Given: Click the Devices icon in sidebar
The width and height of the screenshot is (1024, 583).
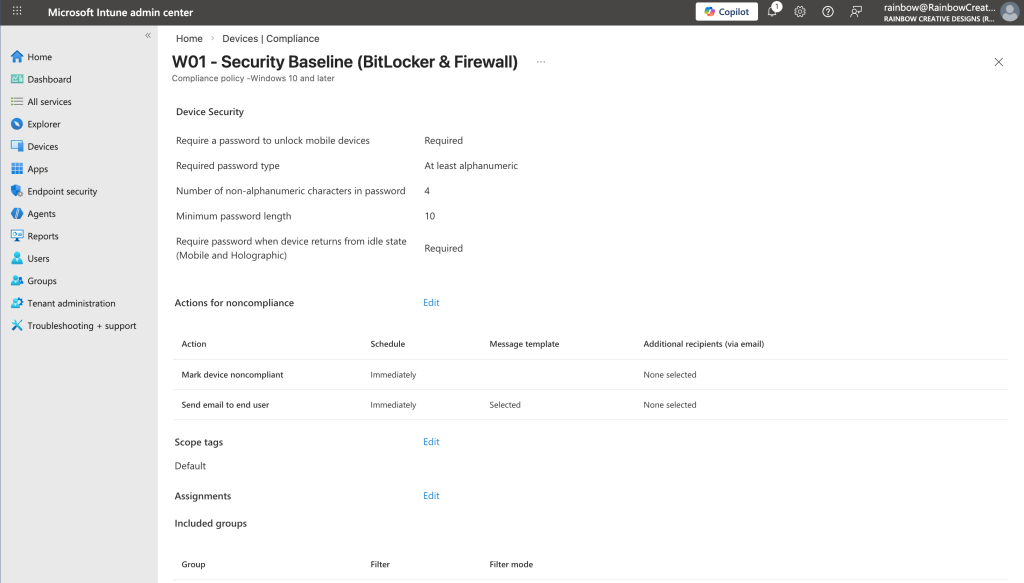Looking at the screenshot, I should pyautogui.click(x=17, y=147).
